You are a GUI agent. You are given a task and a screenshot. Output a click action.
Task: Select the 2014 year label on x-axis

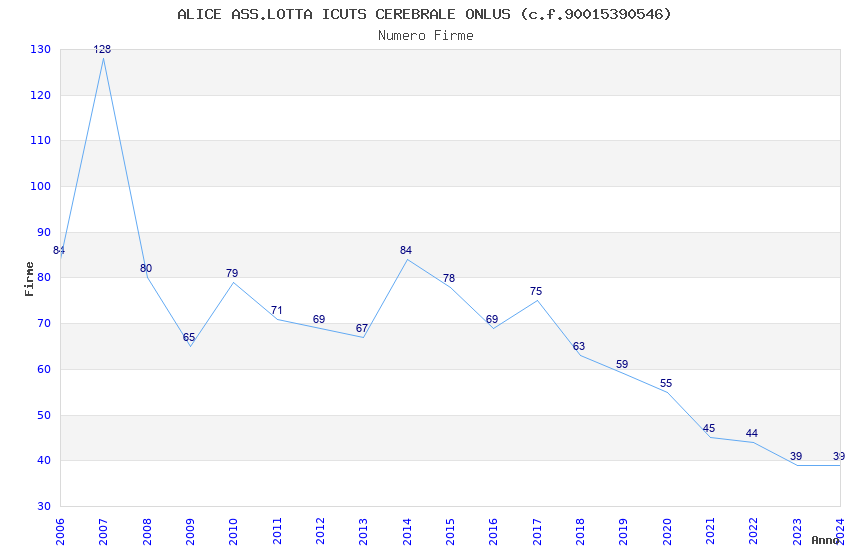[407, 531]
